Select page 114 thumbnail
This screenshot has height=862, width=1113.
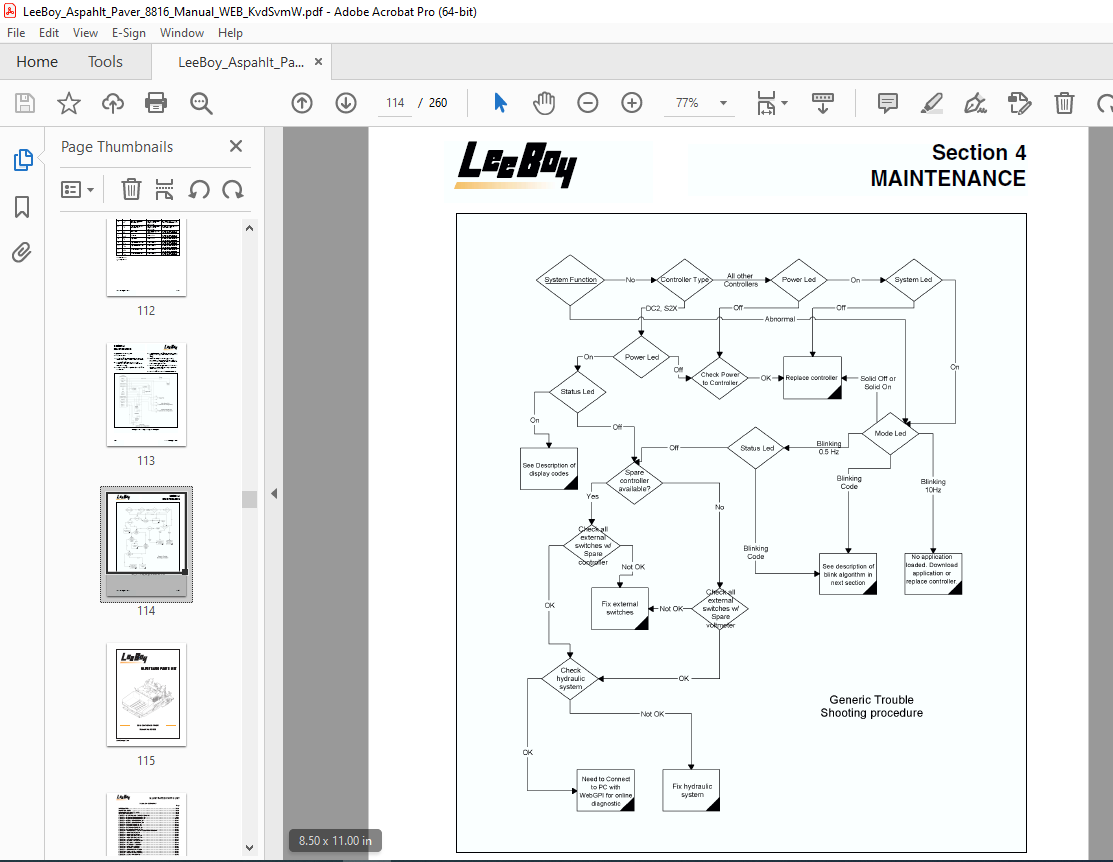[146, 545]
